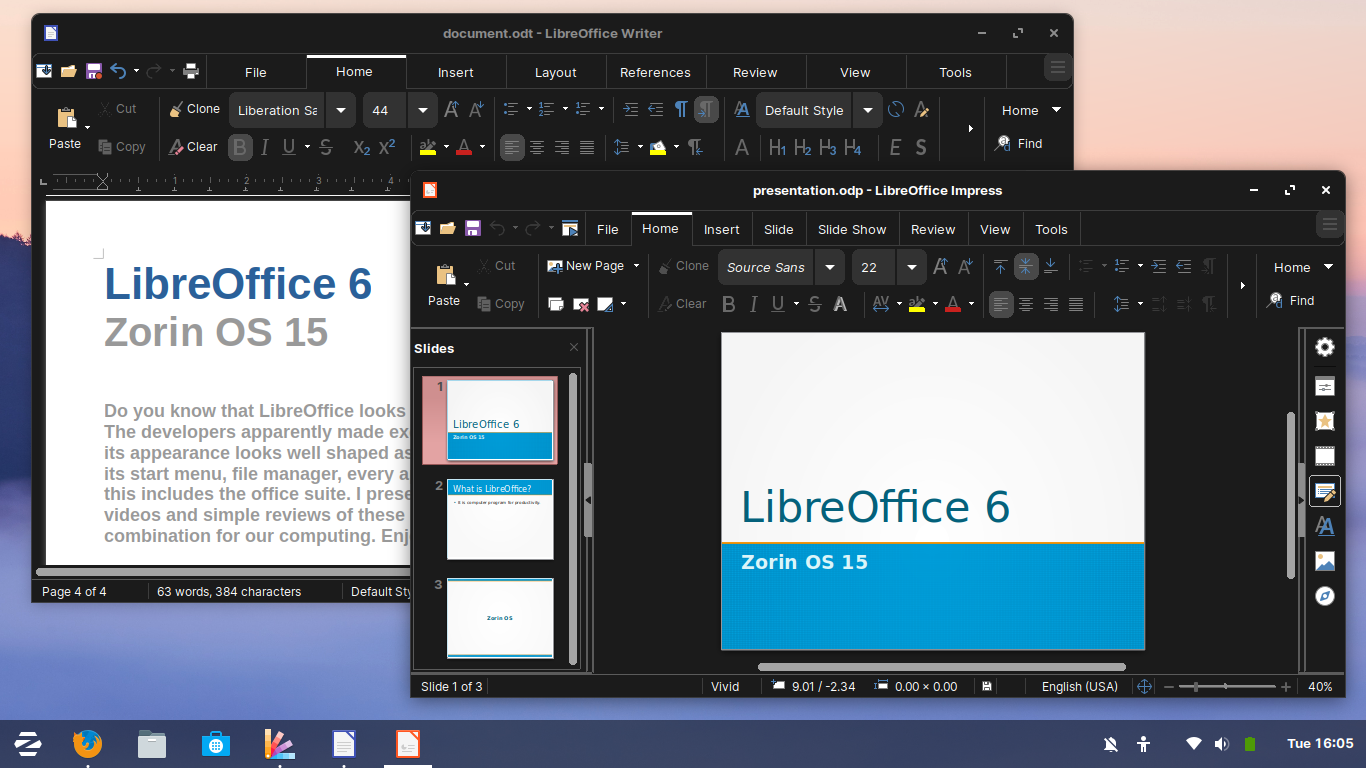1366x768 pixels.
Task: Click the Save icon in the Writer toolbar
Action: click(94, 71)
